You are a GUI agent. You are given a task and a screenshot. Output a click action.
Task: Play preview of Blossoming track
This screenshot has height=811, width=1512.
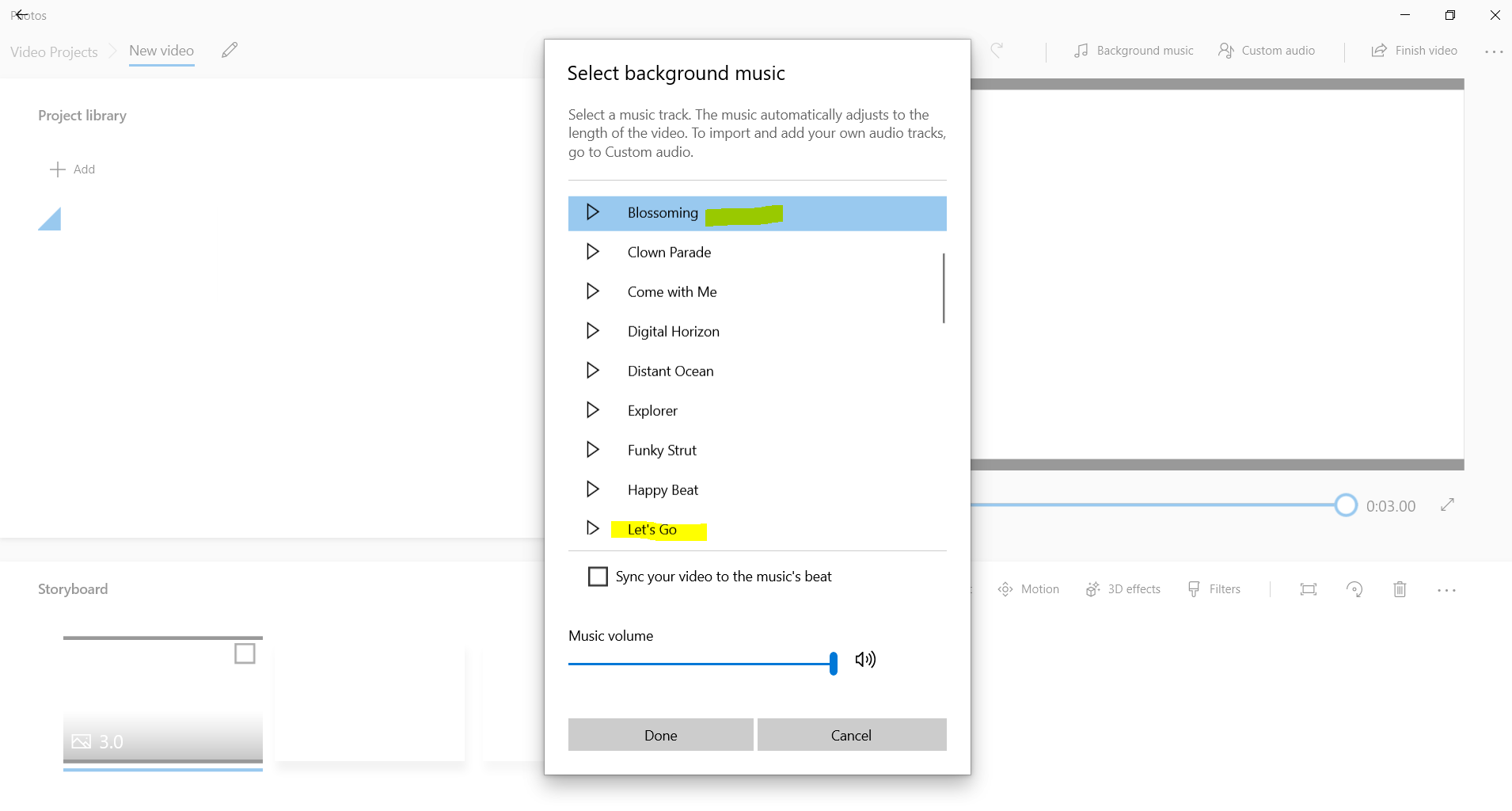point(592,212)
